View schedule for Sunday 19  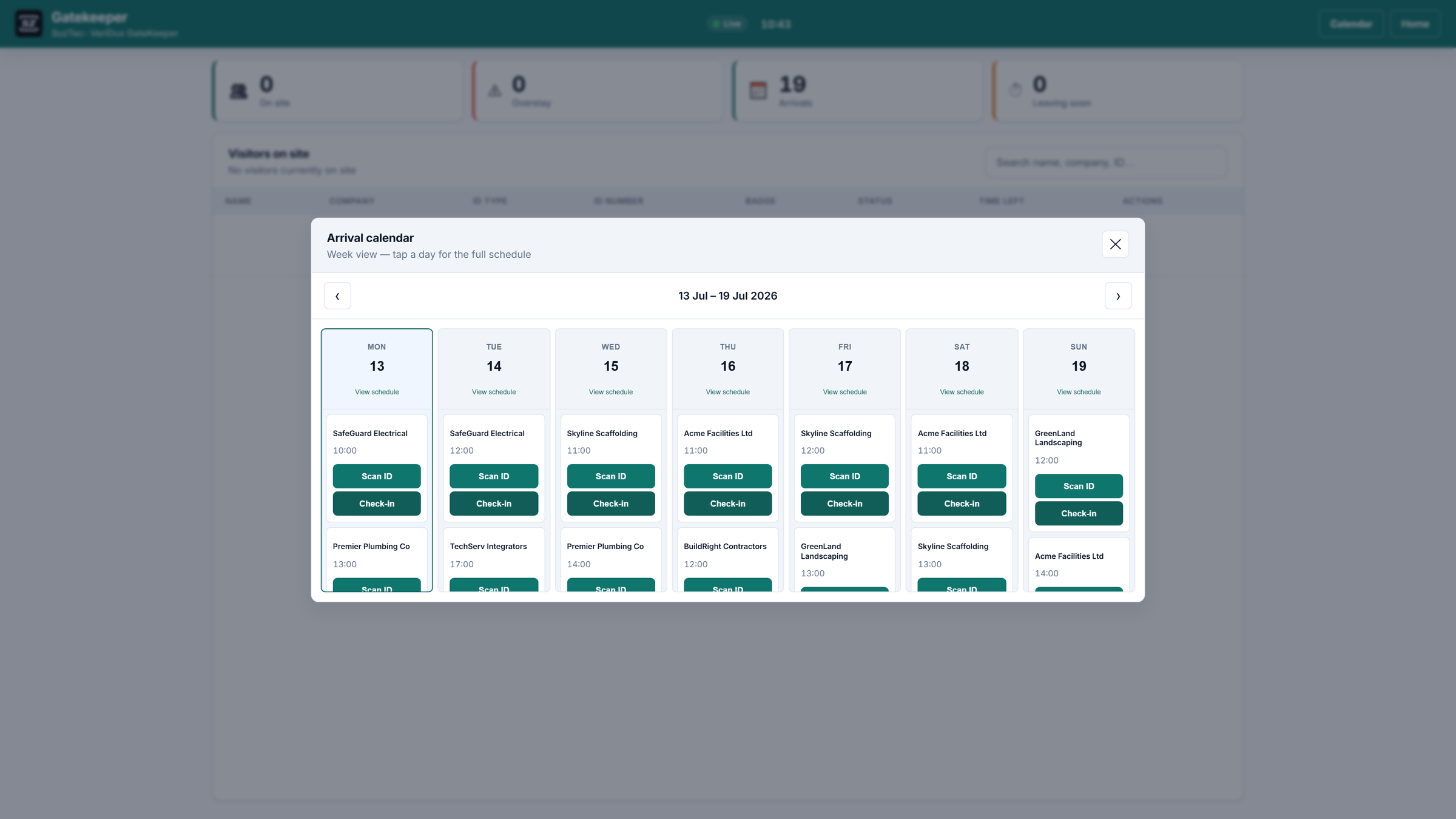pos(1079,392)
